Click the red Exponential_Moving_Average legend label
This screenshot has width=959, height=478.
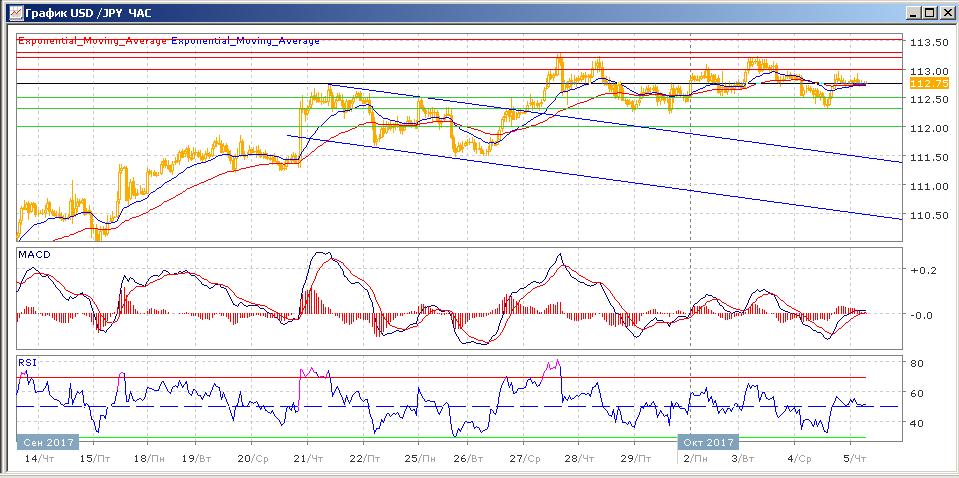(92, 41)
